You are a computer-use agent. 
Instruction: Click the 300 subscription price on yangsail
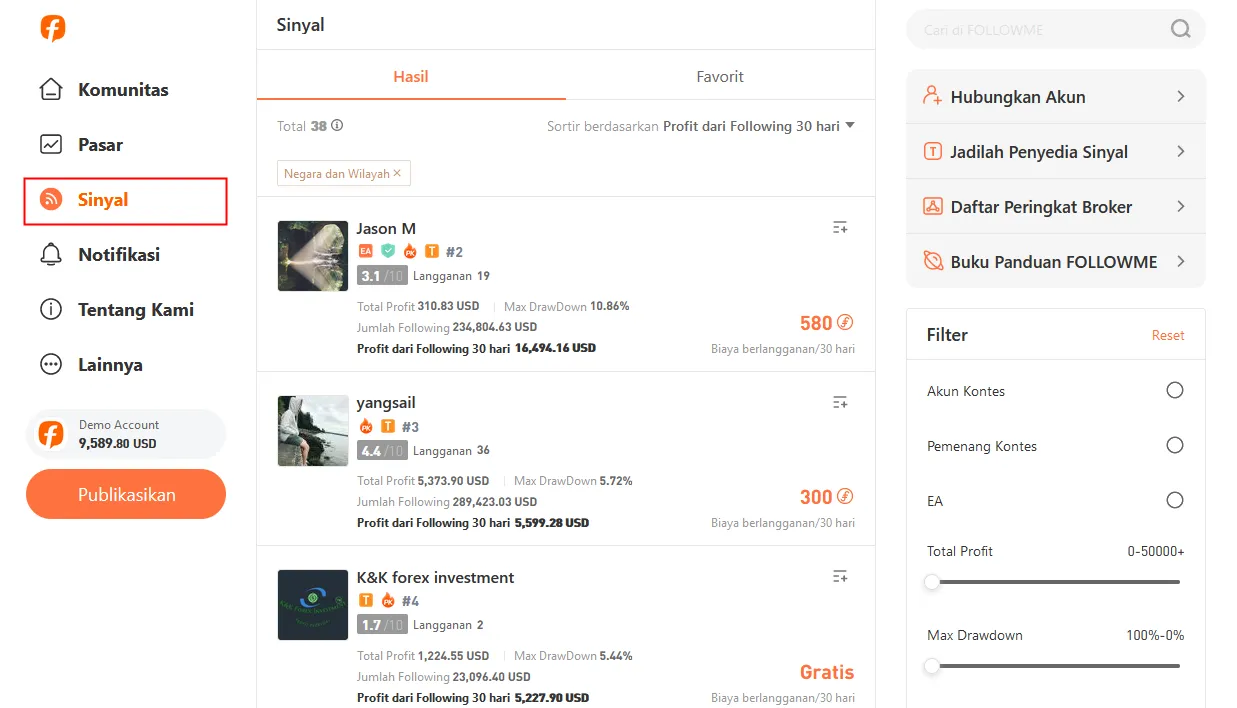coord(816,497)
